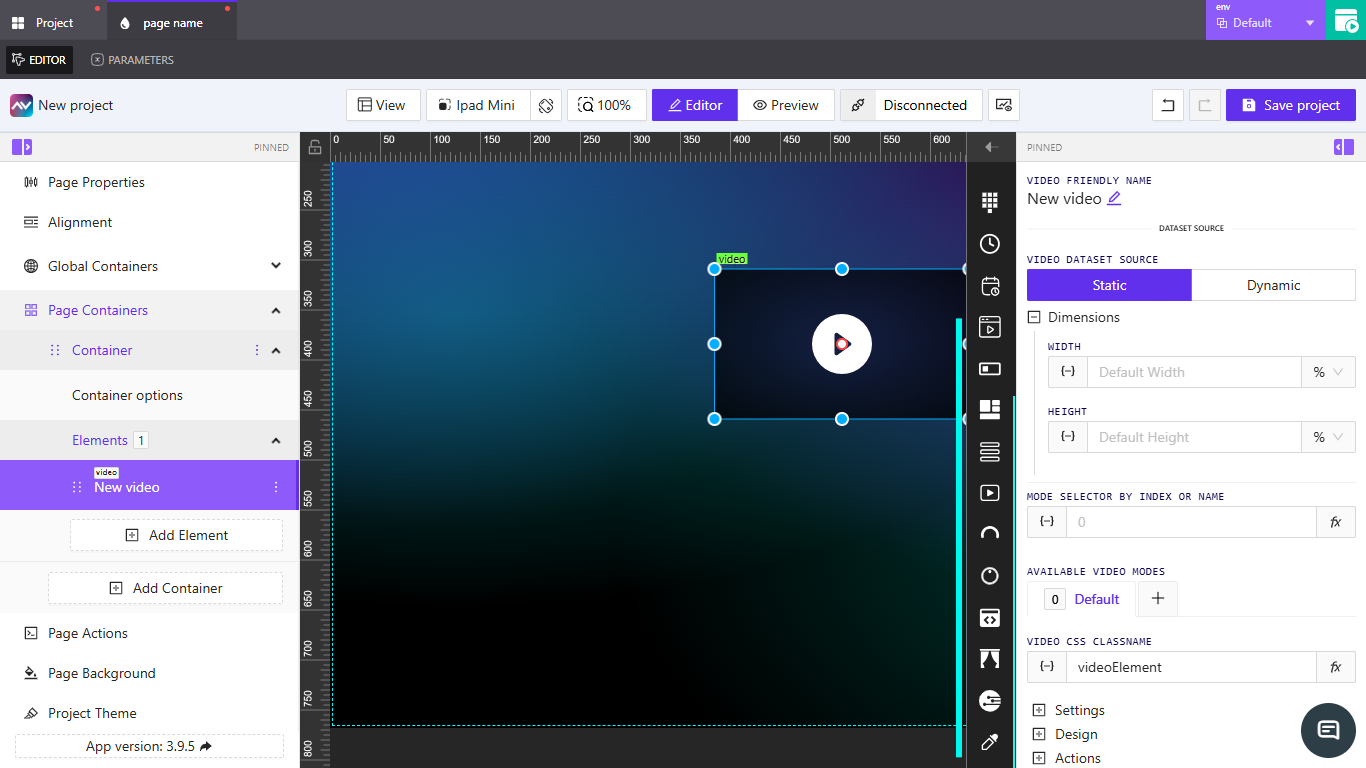Keep Static selected for video dataset source
The width and height of the screenshot is (1366, 768).
click(1109, 285)
